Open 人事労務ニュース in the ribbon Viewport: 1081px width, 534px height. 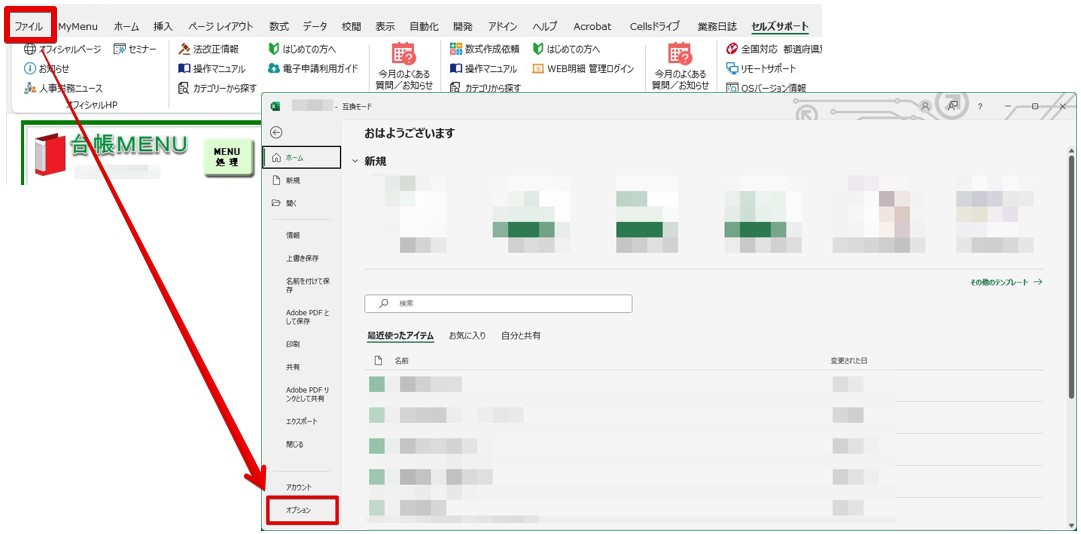point(63,88)
